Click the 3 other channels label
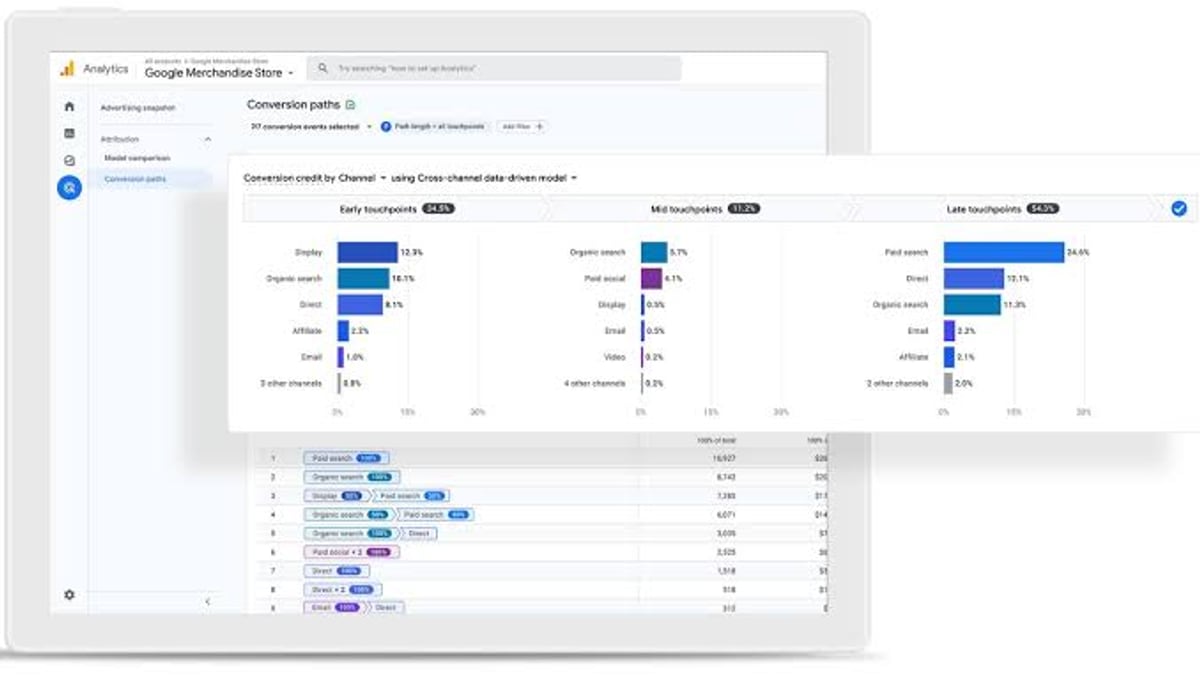The image size is (1200, 675). click(290, 383)
